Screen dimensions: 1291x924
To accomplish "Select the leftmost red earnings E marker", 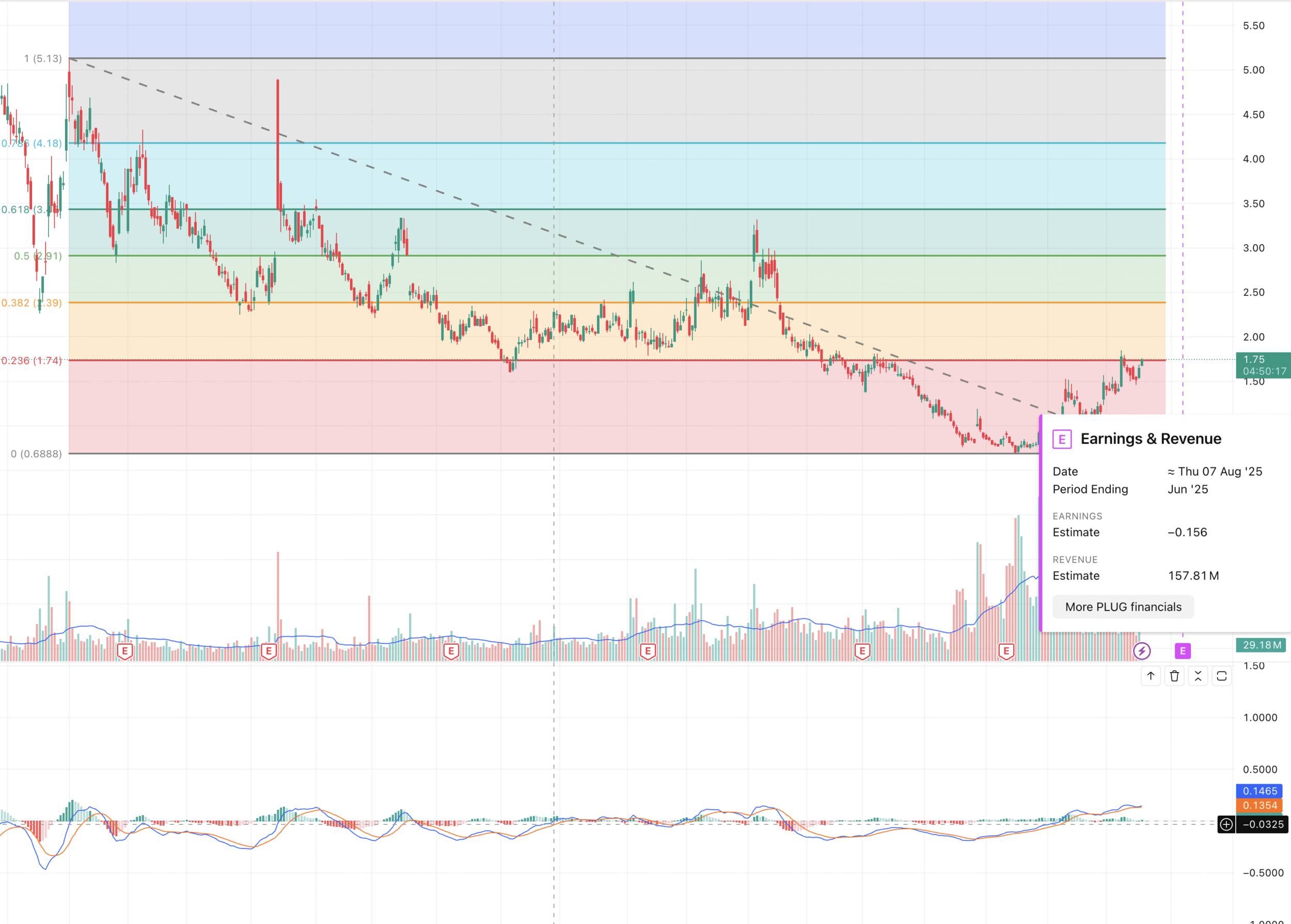I will click(124, 651).
